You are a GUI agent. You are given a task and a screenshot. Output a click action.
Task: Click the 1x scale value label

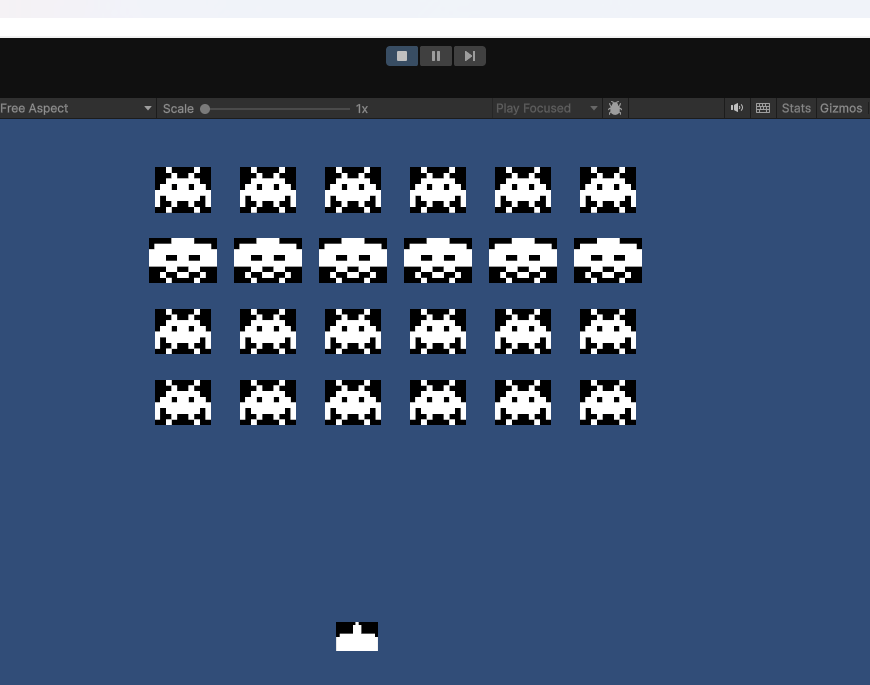tap(362, 108)
